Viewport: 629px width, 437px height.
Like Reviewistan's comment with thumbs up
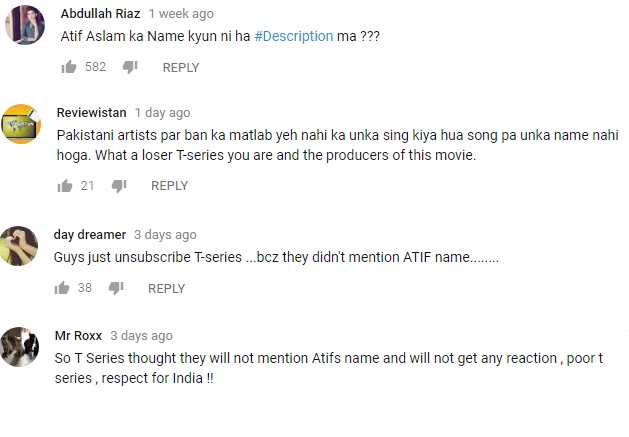[x=65, y=186]
